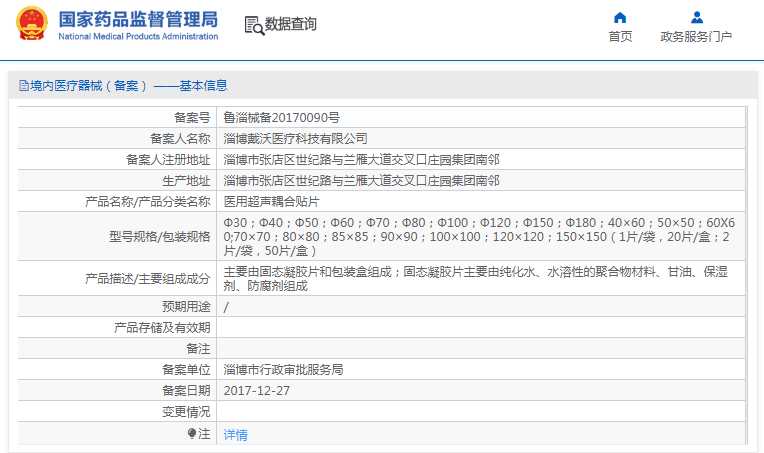The width and height of the screenshot is (764, 453).
Task: Open the 详情 details link
Action: [x=235, y=434]
